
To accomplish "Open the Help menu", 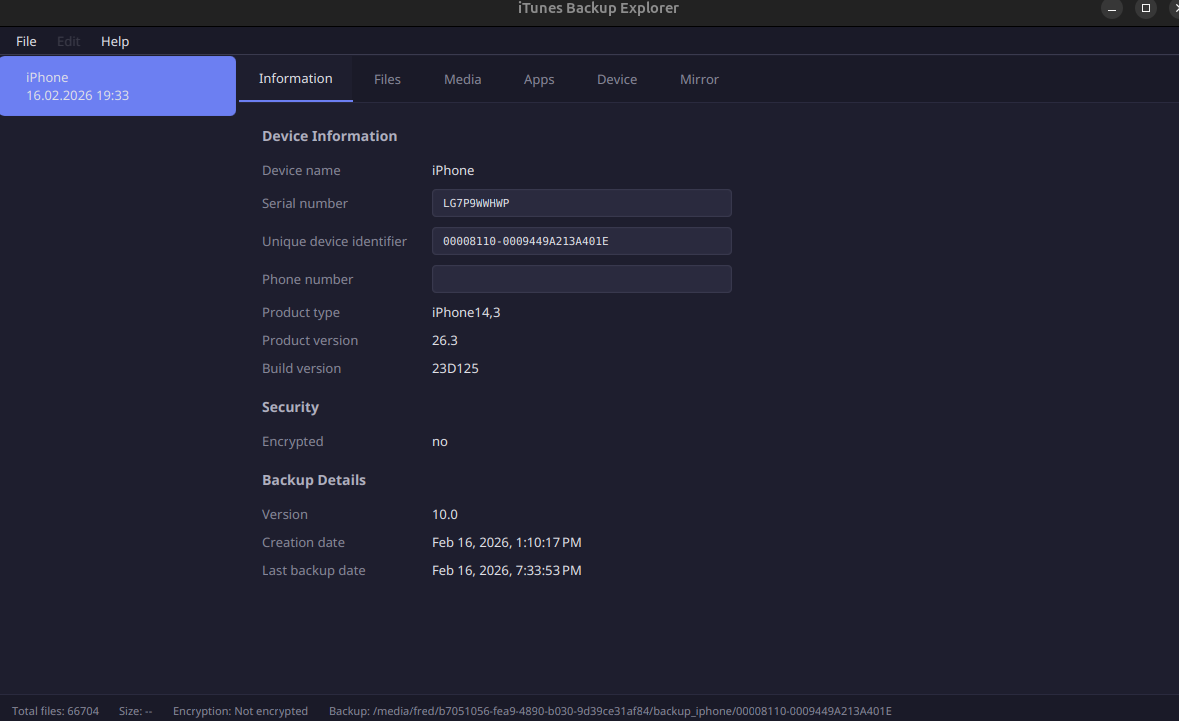I will pyautogui.click(x=115, y=41).
